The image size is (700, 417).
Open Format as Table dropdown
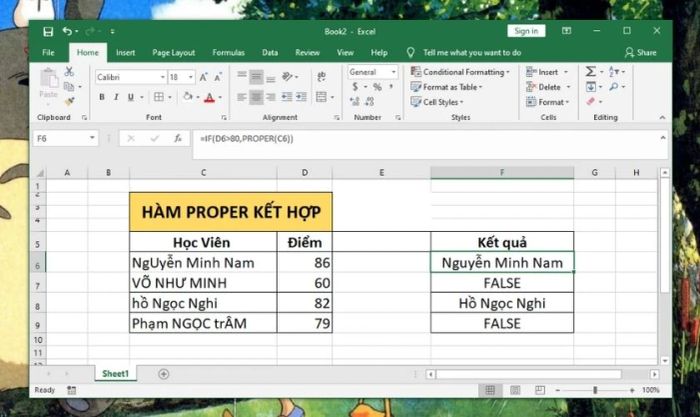(x=446, y=87)
